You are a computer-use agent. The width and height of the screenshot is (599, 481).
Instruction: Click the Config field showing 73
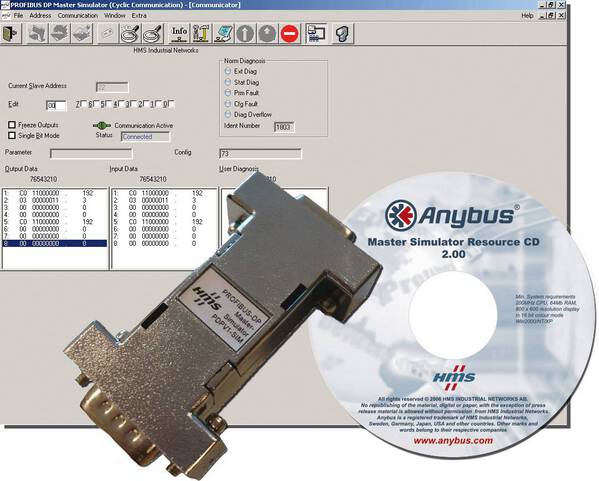pos(261,154)
